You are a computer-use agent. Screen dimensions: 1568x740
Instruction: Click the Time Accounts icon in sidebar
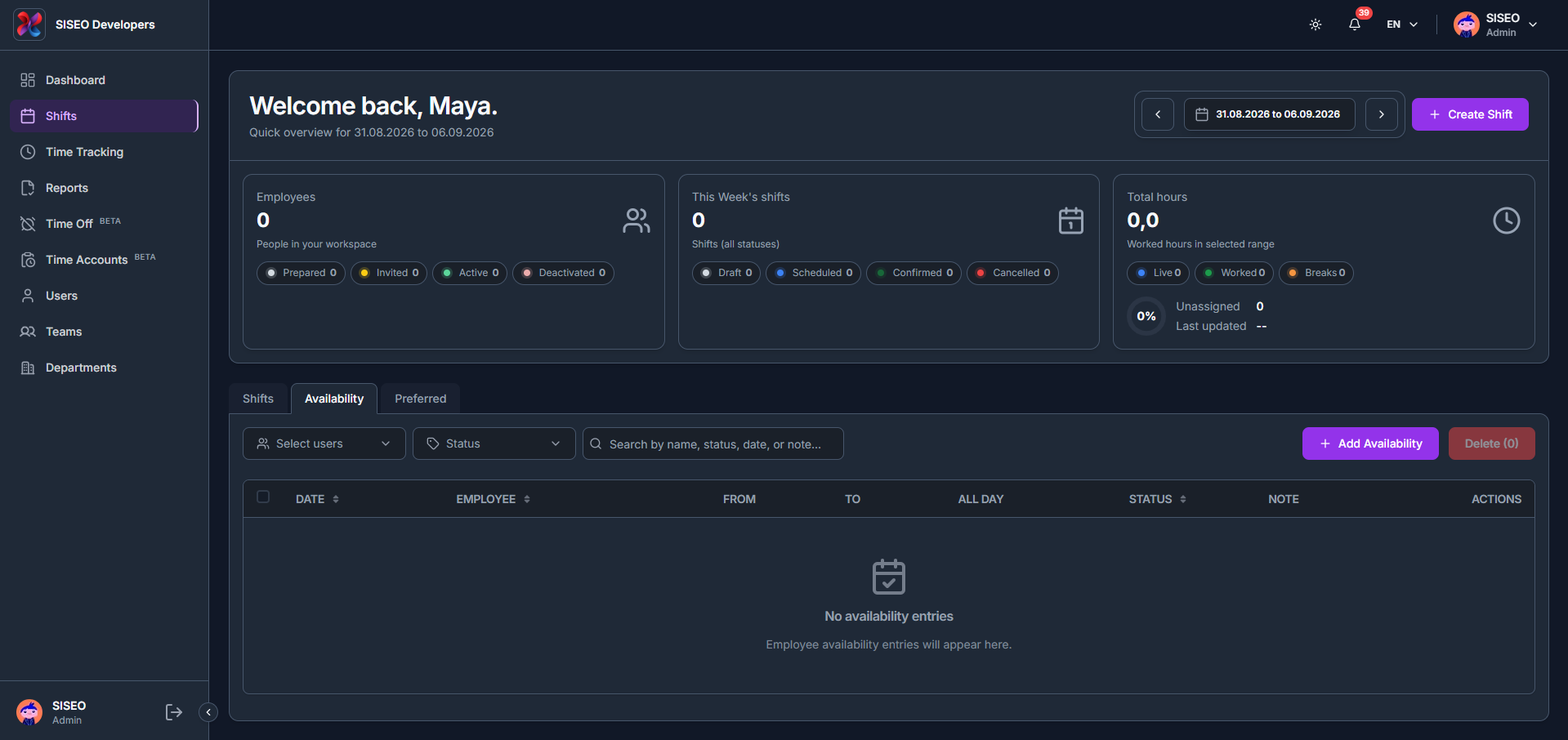pyautogui.click(x=28, y=260)
